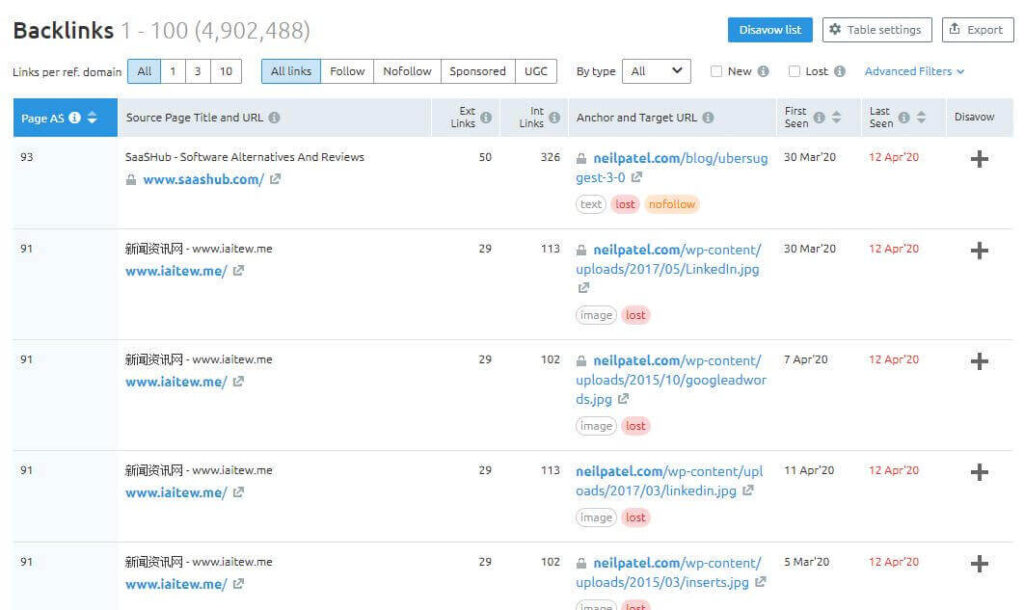1024x610 pixels.
Task: Show All links filter
Action: point(291,71)
